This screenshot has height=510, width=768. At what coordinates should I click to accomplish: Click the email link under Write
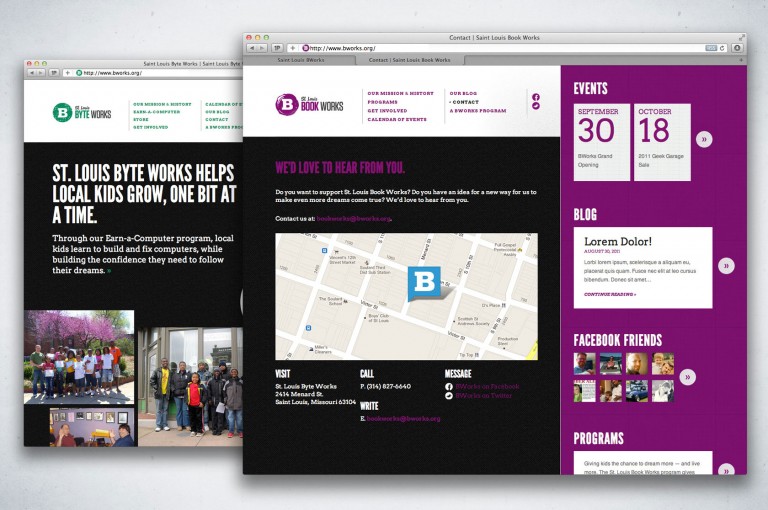[404, 419]
